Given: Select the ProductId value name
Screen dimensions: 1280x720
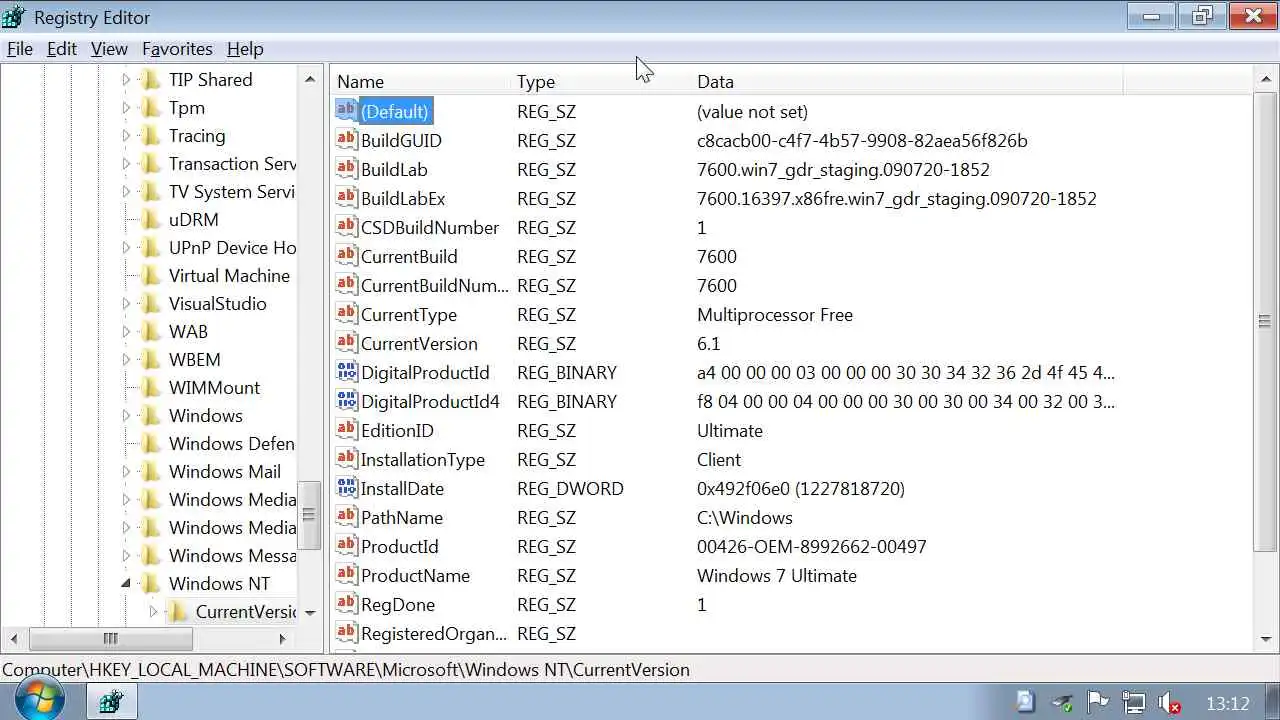Looking at the screenshot, I should tap(399, 546).
